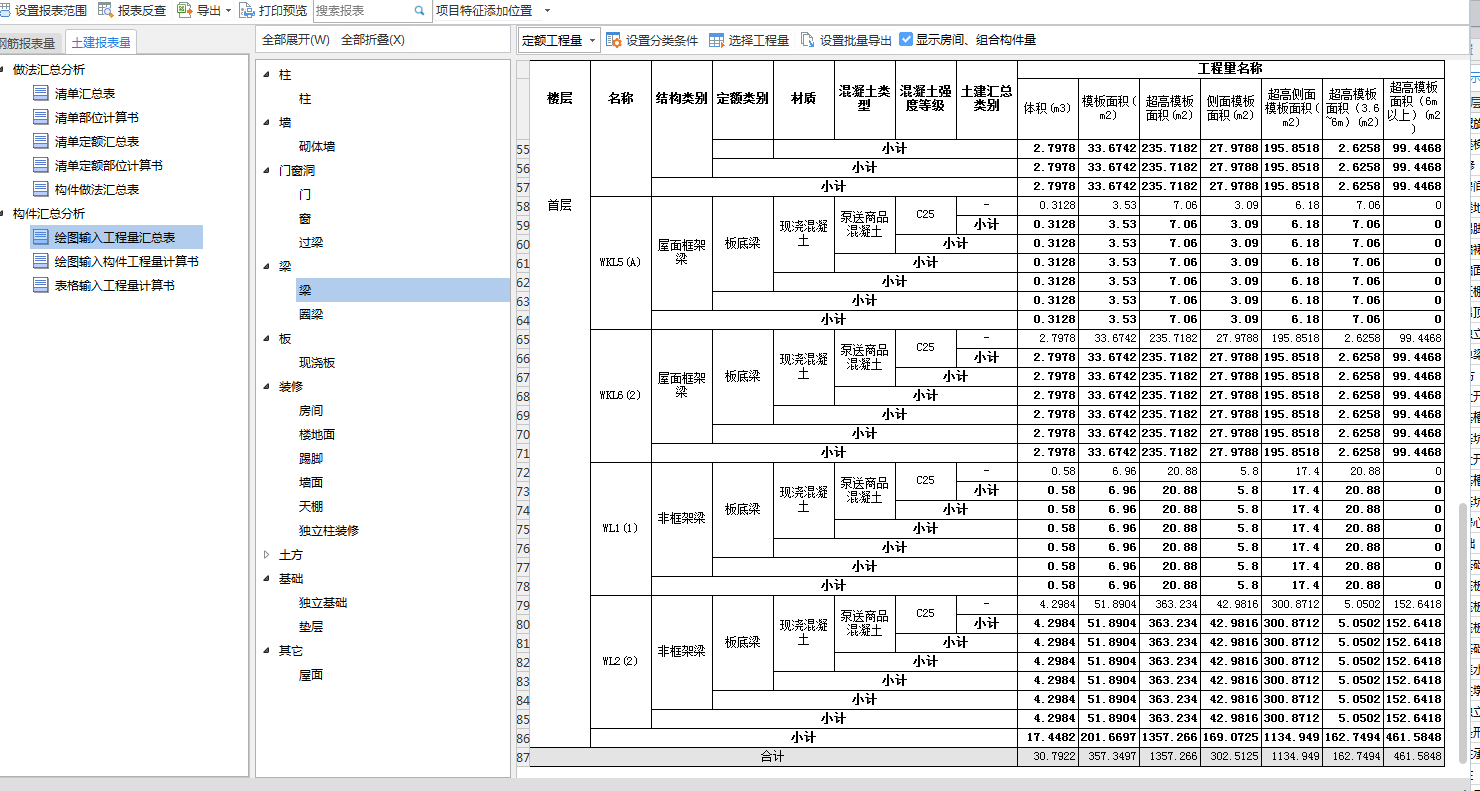1480x791 pixels.
Task: Open the 清单汇总表 report icon
Action: (x=41, y=94)
